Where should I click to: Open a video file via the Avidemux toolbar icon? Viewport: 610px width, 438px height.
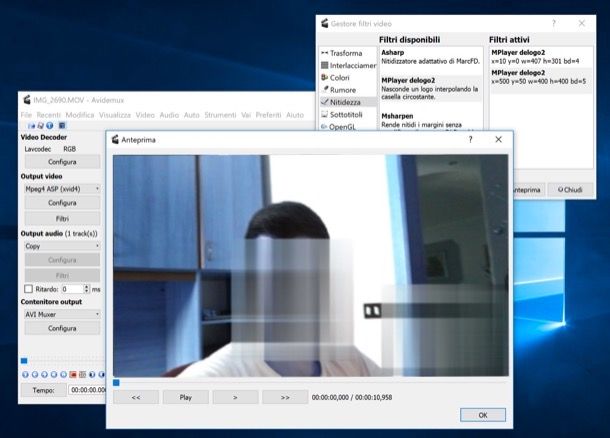pos(32,126)
